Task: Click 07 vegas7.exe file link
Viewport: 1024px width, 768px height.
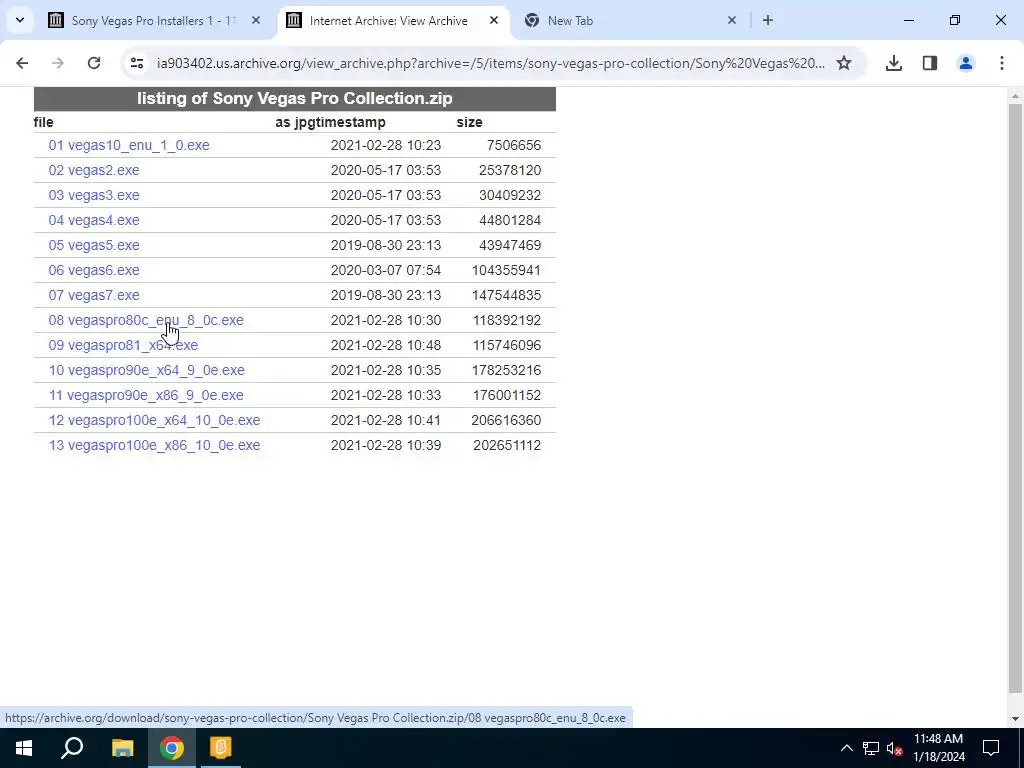Action: [x=93, y=295]
